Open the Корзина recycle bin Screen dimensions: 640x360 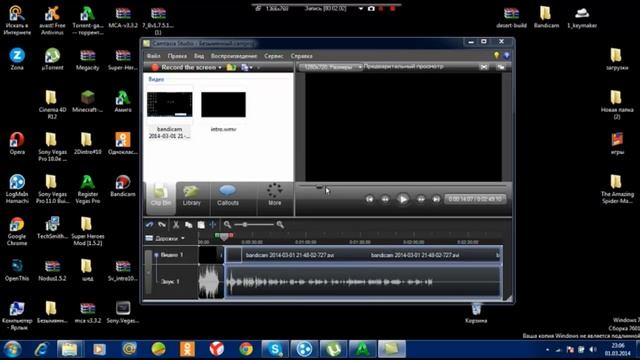(476, 313)
